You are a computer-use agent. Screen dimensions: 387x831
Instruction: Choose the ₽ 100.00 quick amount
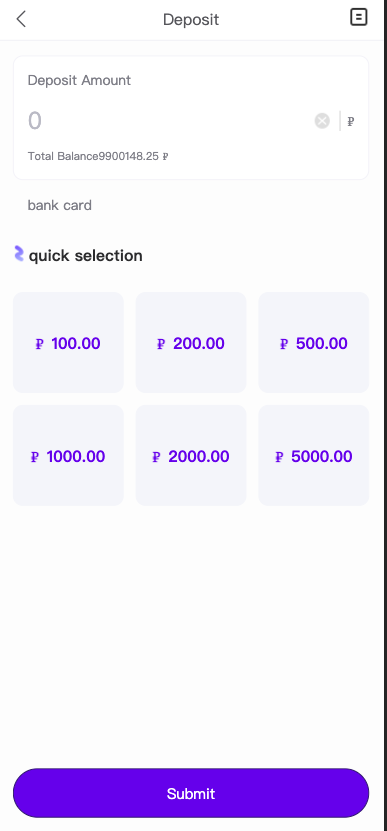pyautogui.click(x=68, y=342)
